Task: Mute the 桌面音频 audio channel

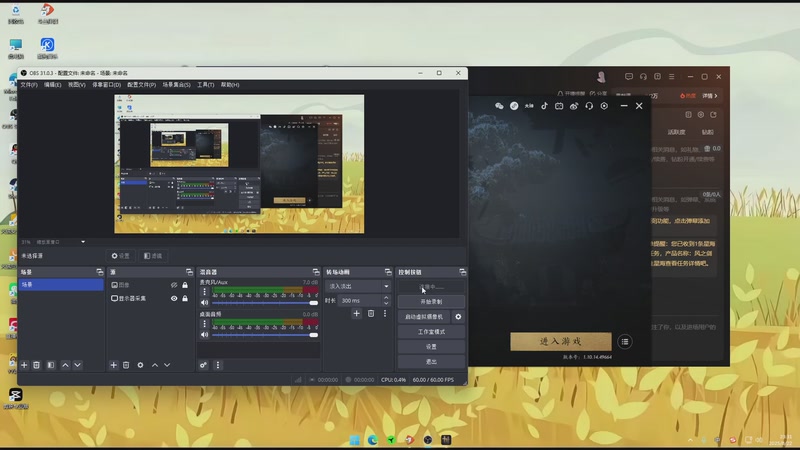Action: coord(205,335)
